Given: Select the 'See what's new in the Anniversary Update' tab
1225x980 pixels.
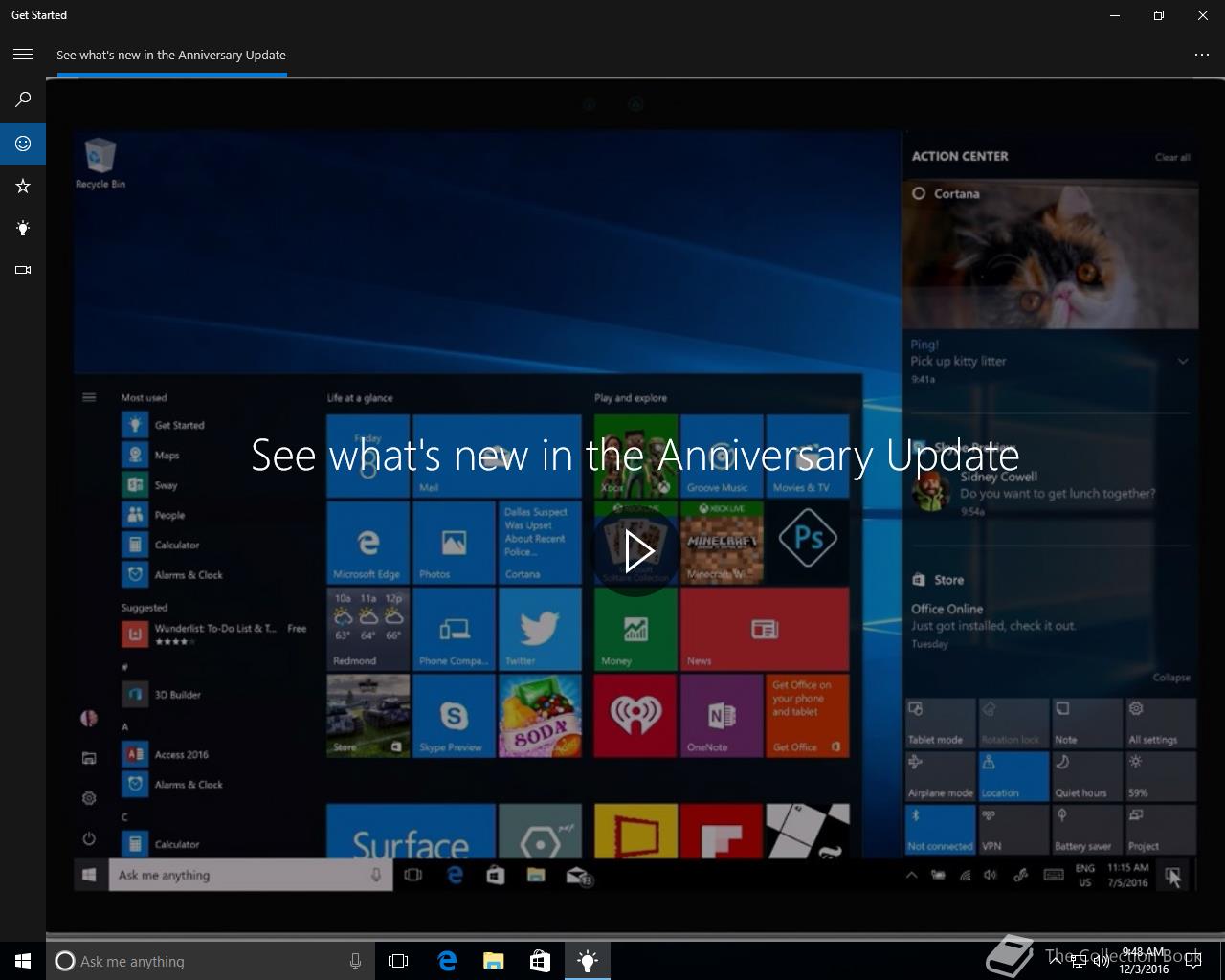Looking at the screenshot, I should click(171, 55).
